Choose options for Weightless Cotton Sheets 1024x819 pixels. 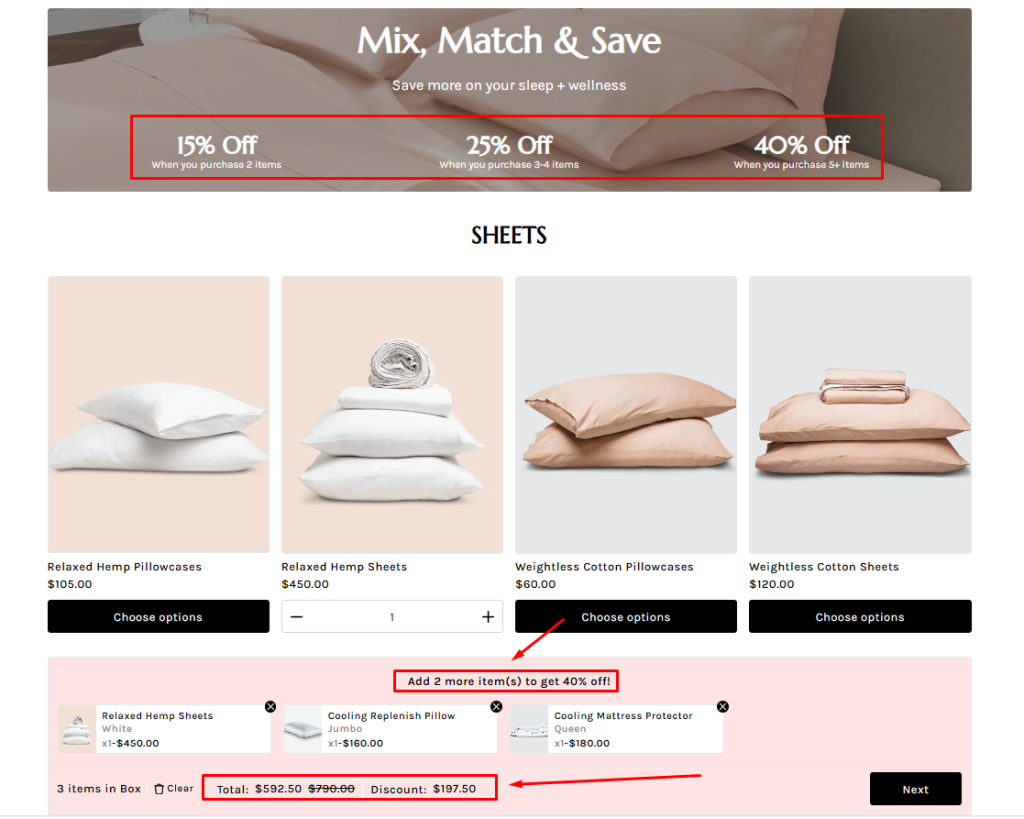click(860, 617)
